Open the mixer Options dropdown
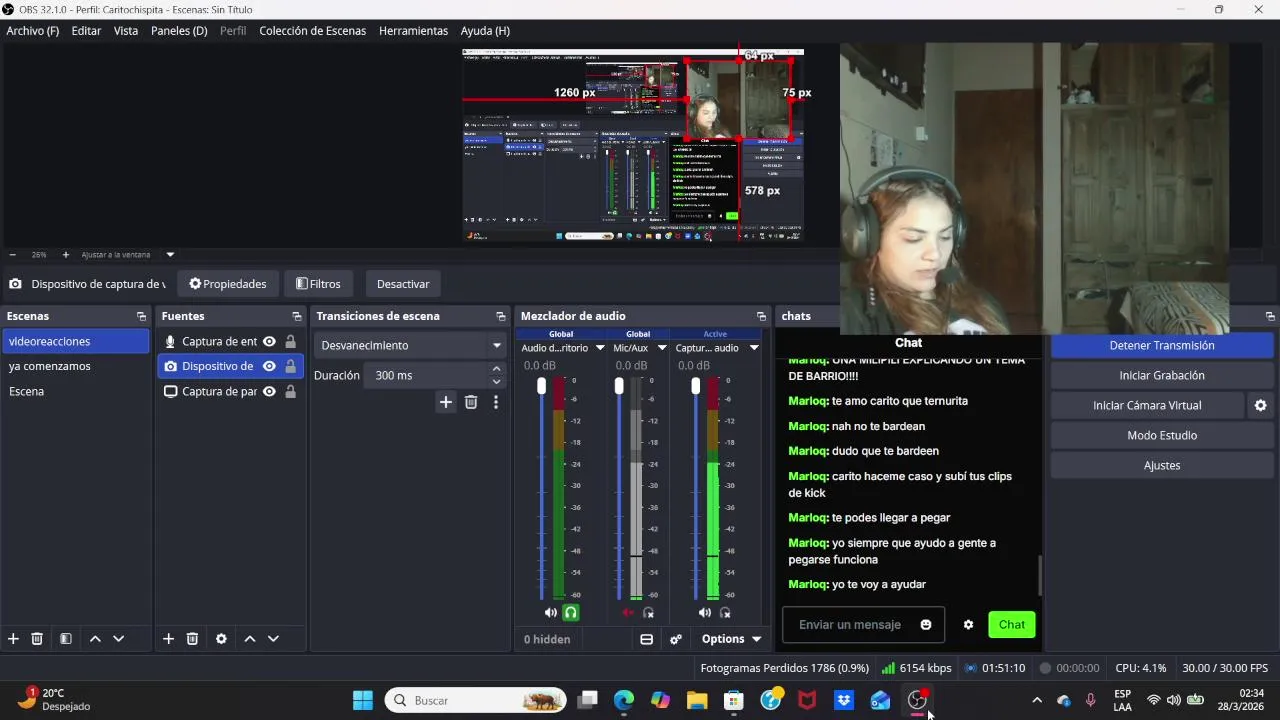The image size is (1280, 720). click(731, 639)
